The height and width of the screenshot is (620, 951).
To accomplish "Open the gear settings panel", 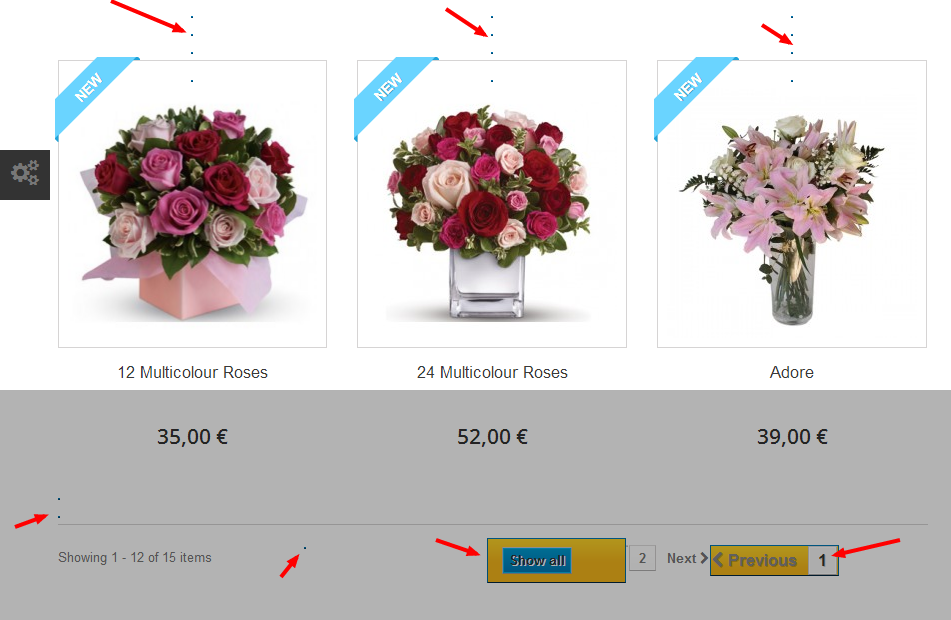I will (x=25, y=175).
